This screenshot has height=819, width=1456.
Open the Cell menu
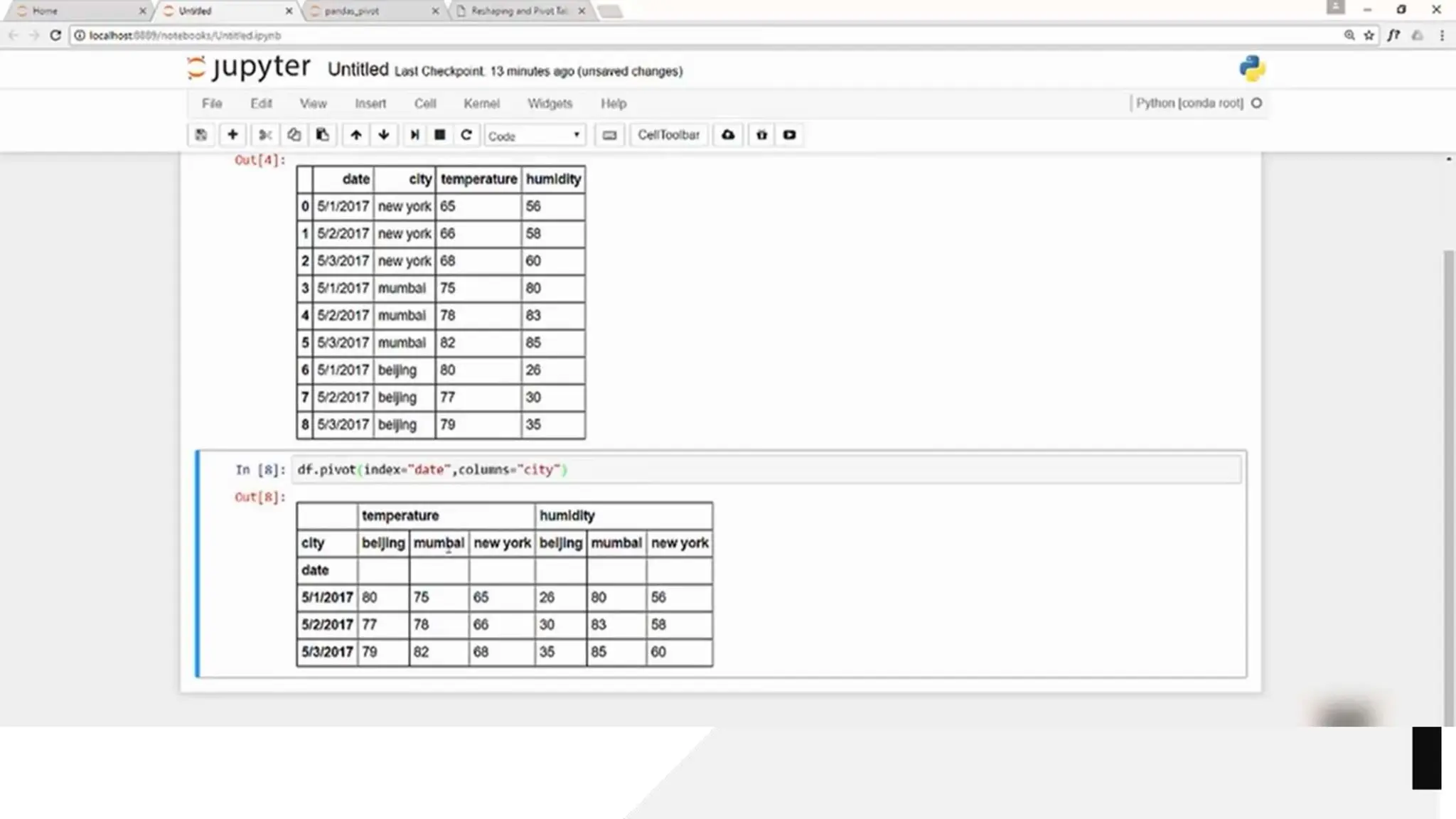coord(425,104)
